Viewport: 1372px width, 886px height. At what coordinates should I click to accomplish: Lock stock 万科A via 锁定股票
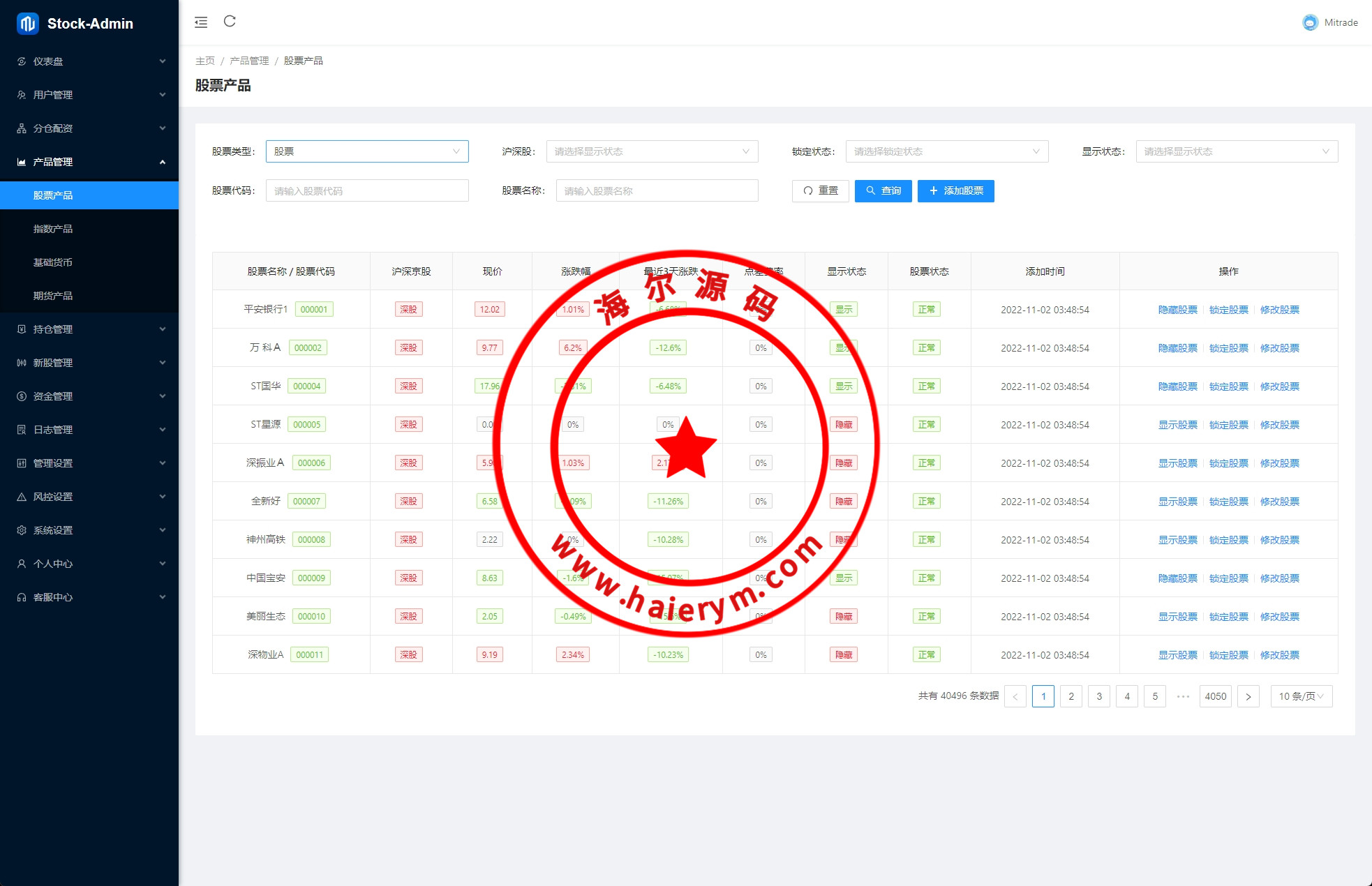(1228, 348)
